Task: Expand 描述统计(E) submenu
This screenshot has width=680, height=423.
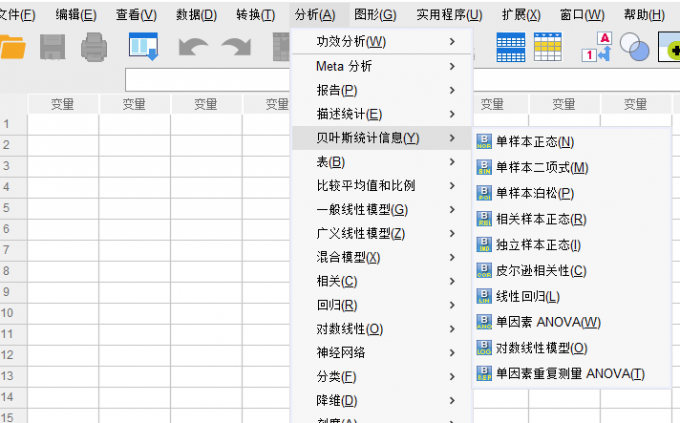Action: tap(382, 114)
